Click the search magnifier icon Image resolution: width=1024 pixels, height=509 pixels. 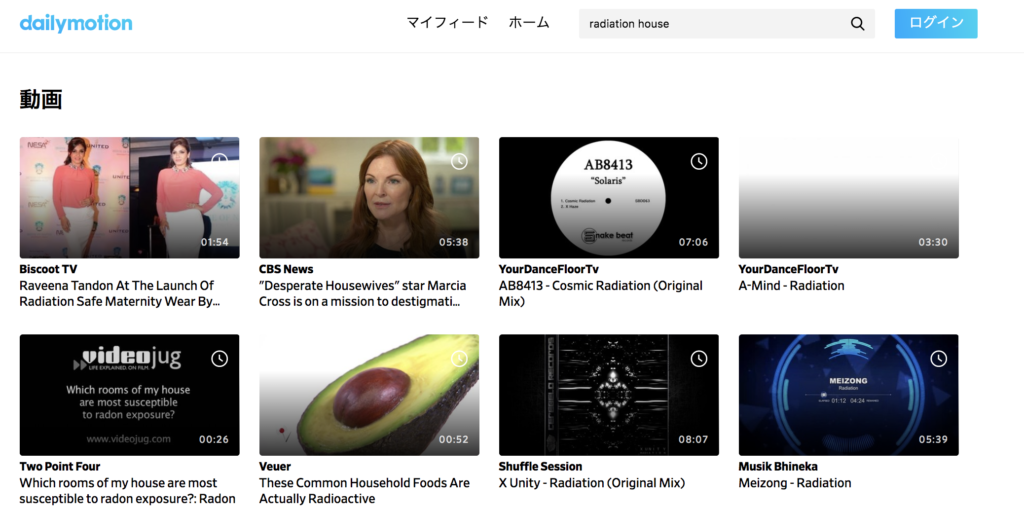point(857,24)
